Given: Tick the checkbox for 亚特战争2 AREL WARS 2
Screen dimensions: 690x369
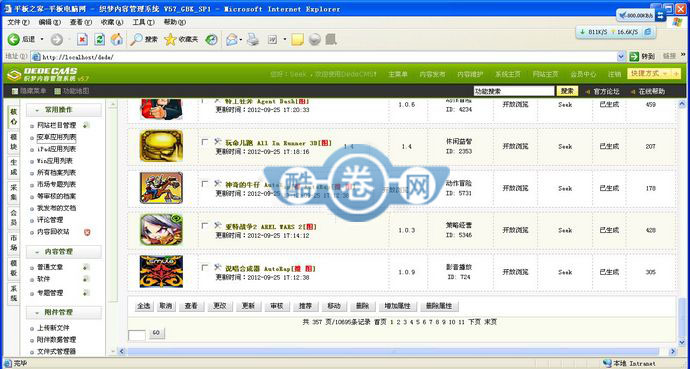Looking at the screenshot, I should click(x=205, y=226).
